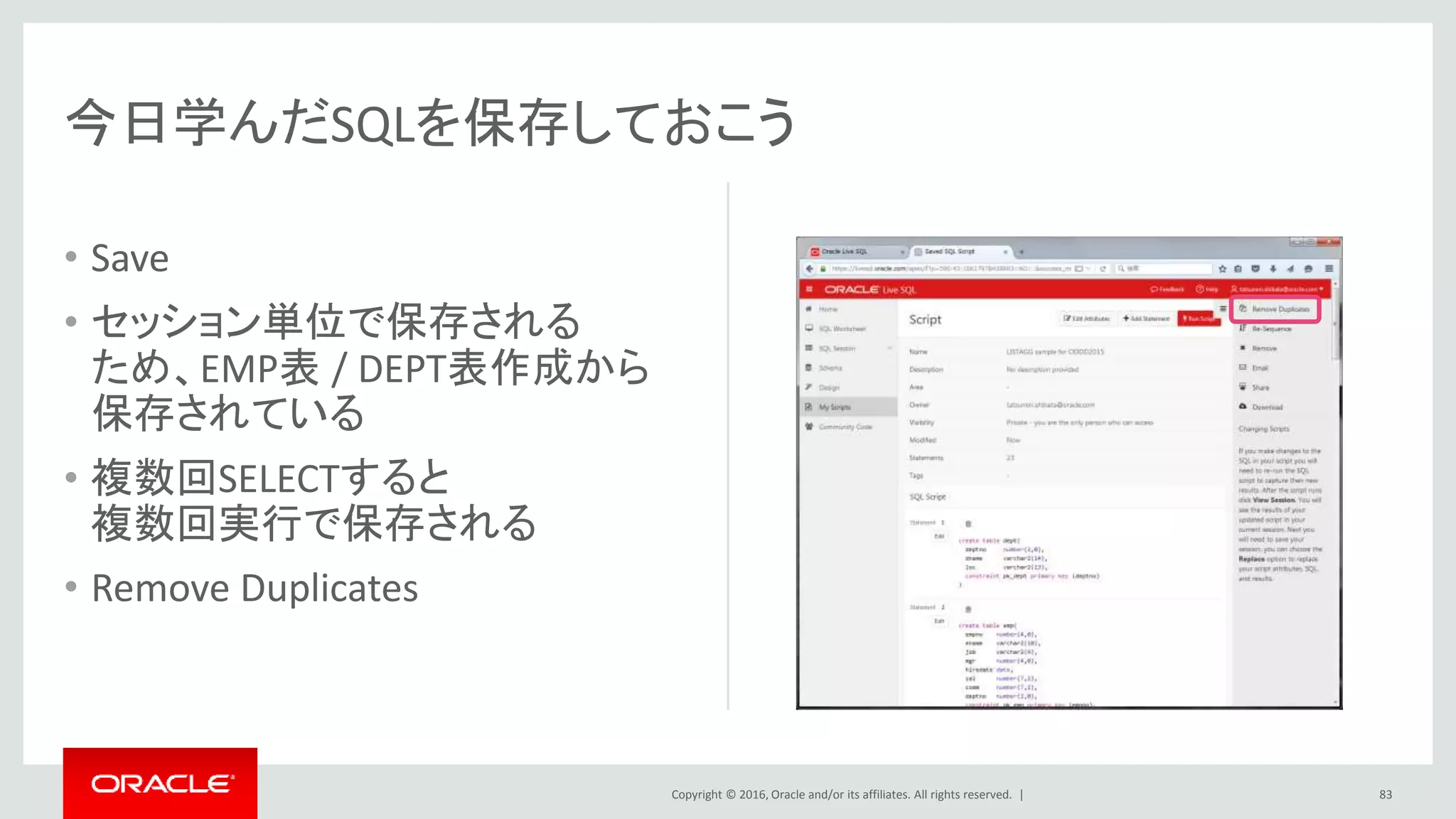Click the Design pencil icon
Viewport: 1456px width, 819px height.
click(808, 387)
